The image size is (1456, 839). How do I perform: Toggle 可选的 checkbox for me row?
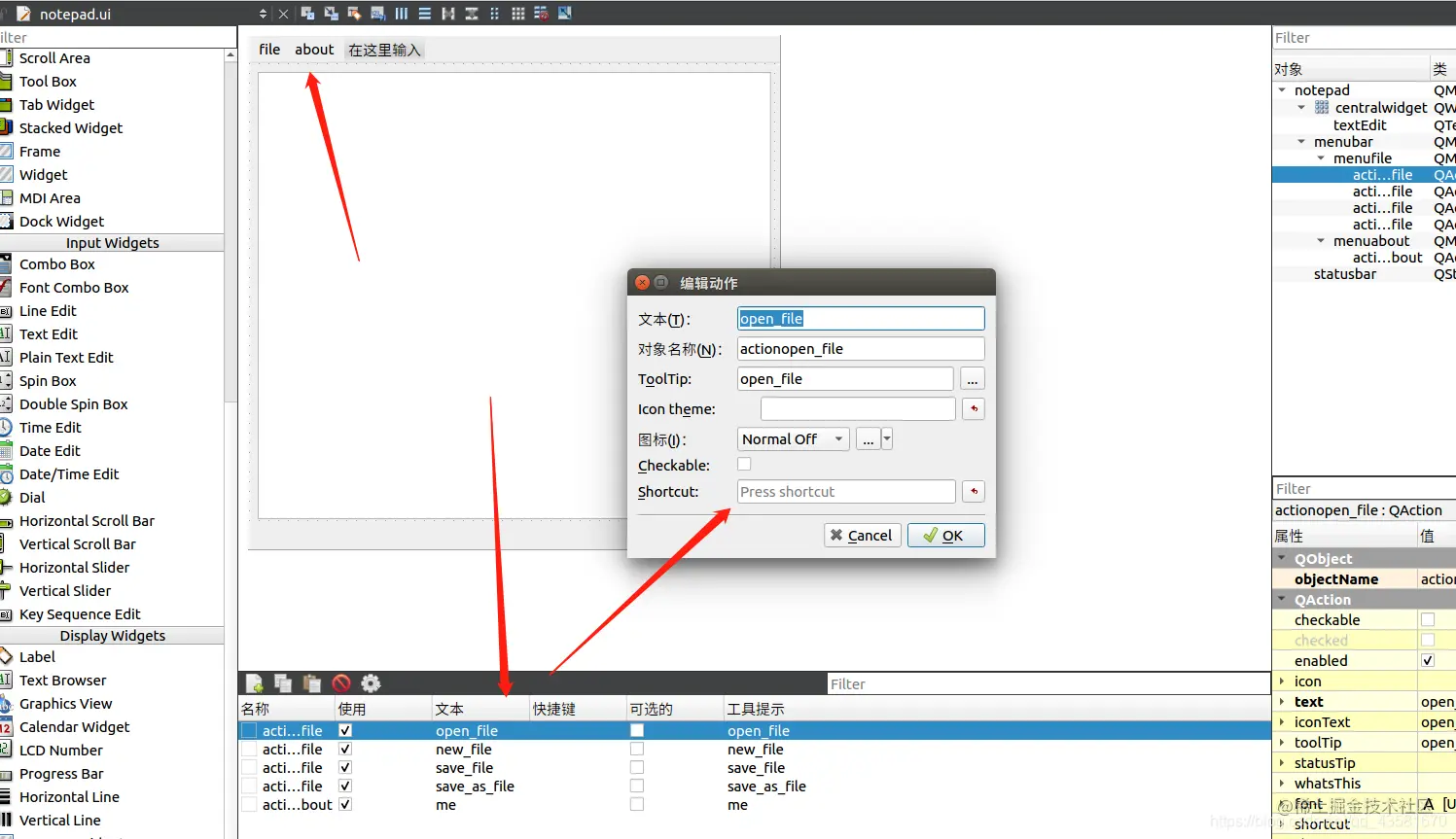(x=636, y=804)
